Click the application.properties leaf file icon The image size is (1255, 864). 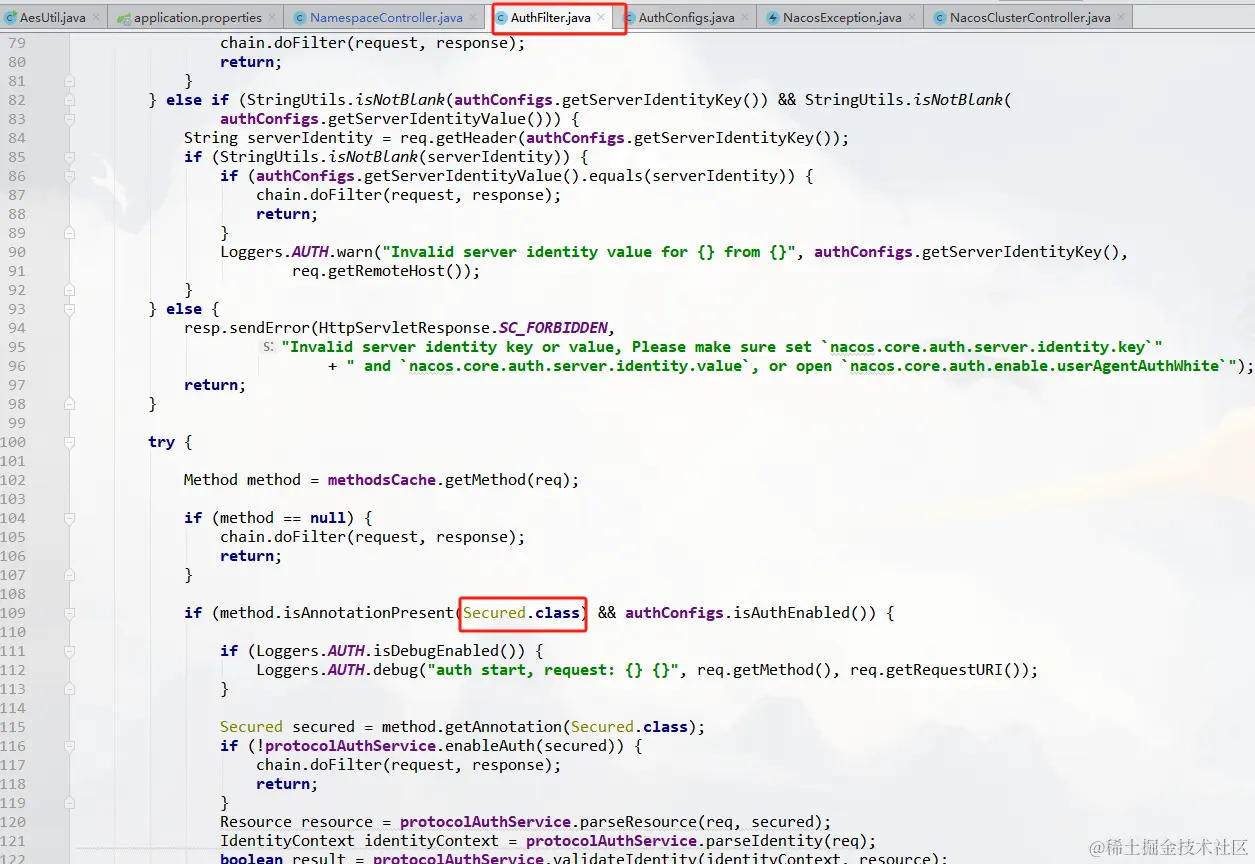point(124,18)
